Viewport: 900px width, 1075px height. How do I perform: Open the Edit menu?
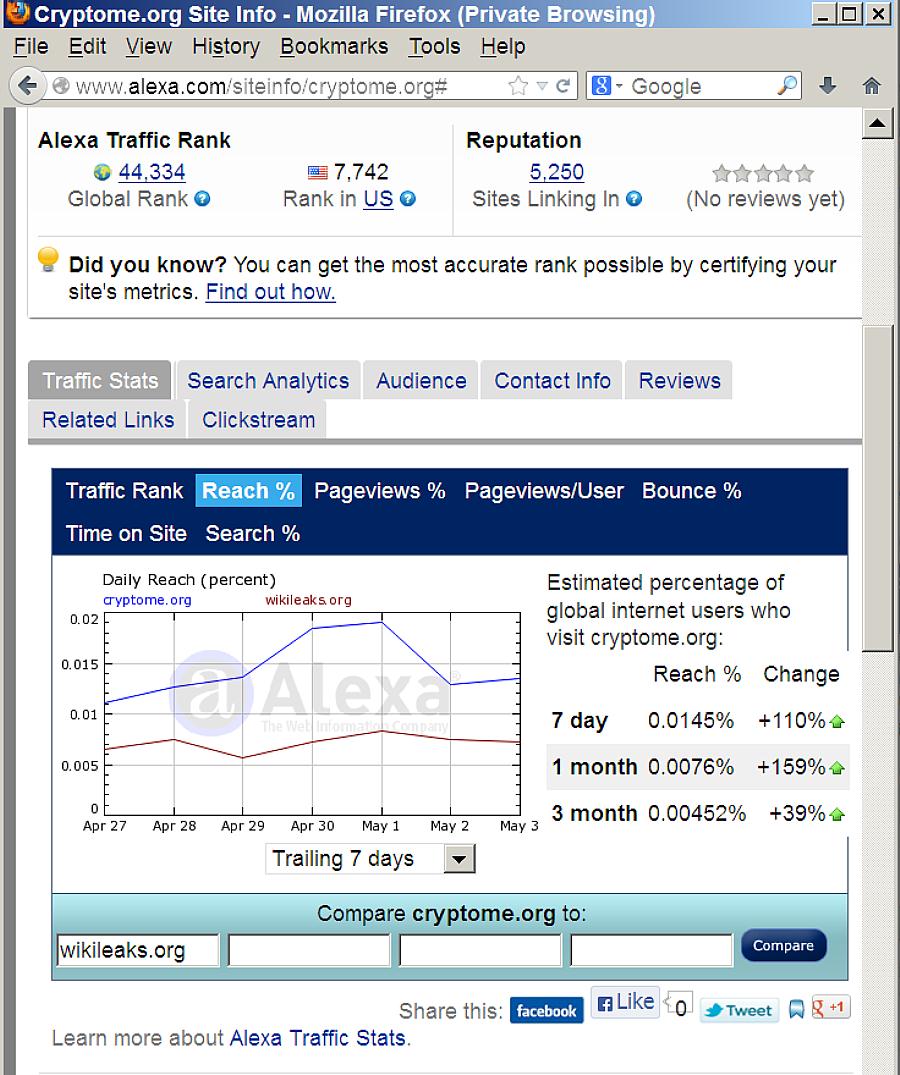click(x=87, y=47)
